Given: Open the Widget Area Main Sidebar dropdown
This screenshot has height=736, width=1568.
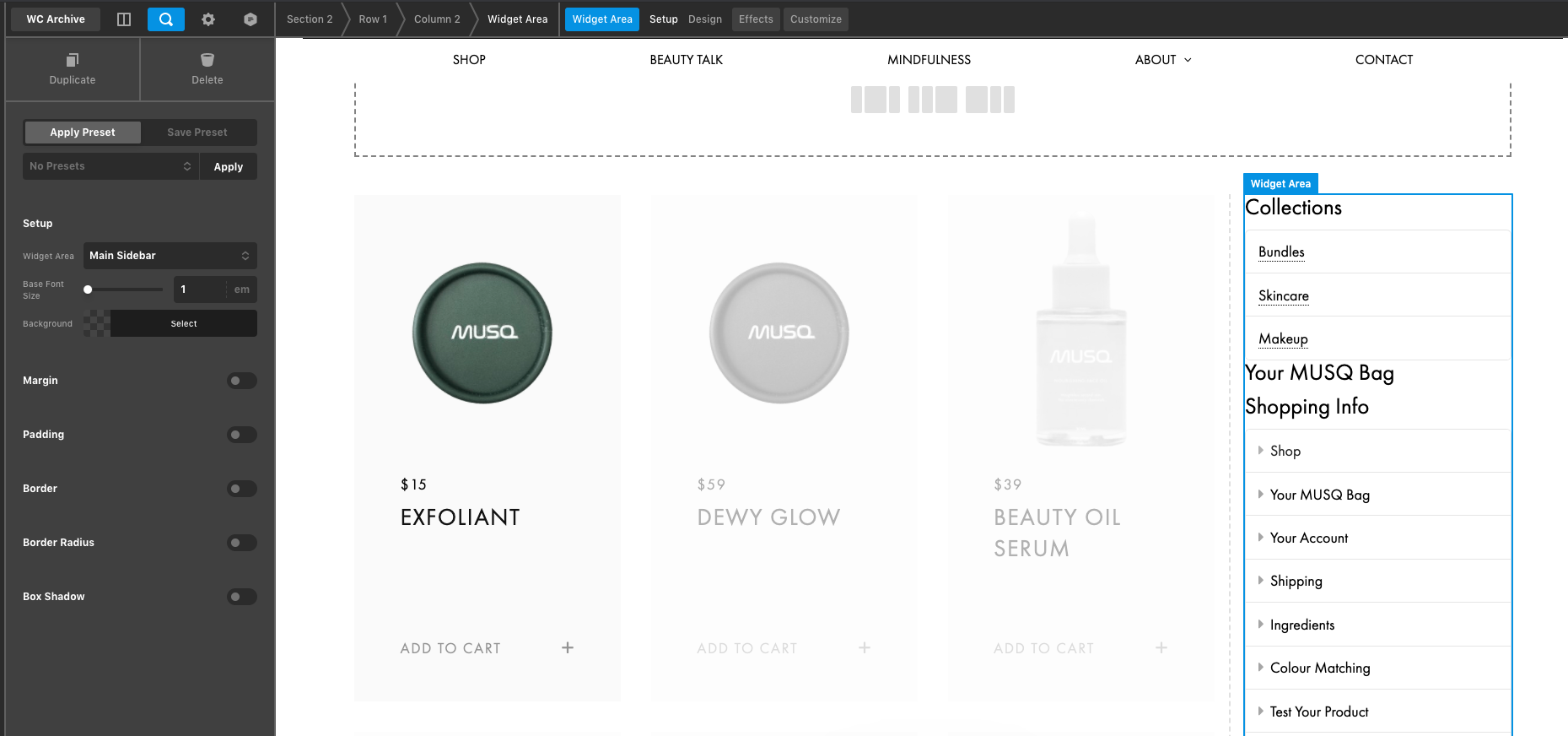Looking at the screenshot, I should (x=170, y=256).
